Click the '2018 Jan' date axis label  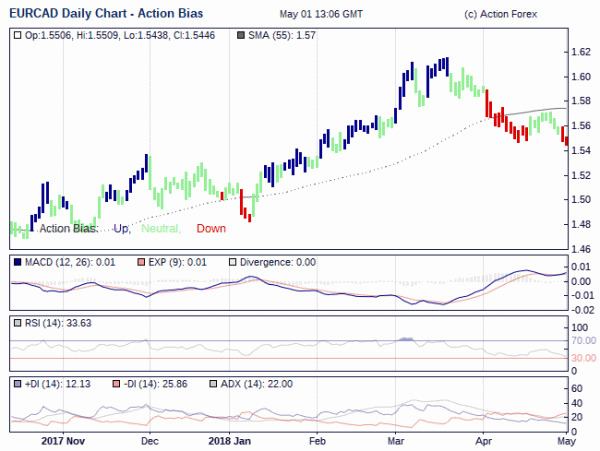point(232,440)
